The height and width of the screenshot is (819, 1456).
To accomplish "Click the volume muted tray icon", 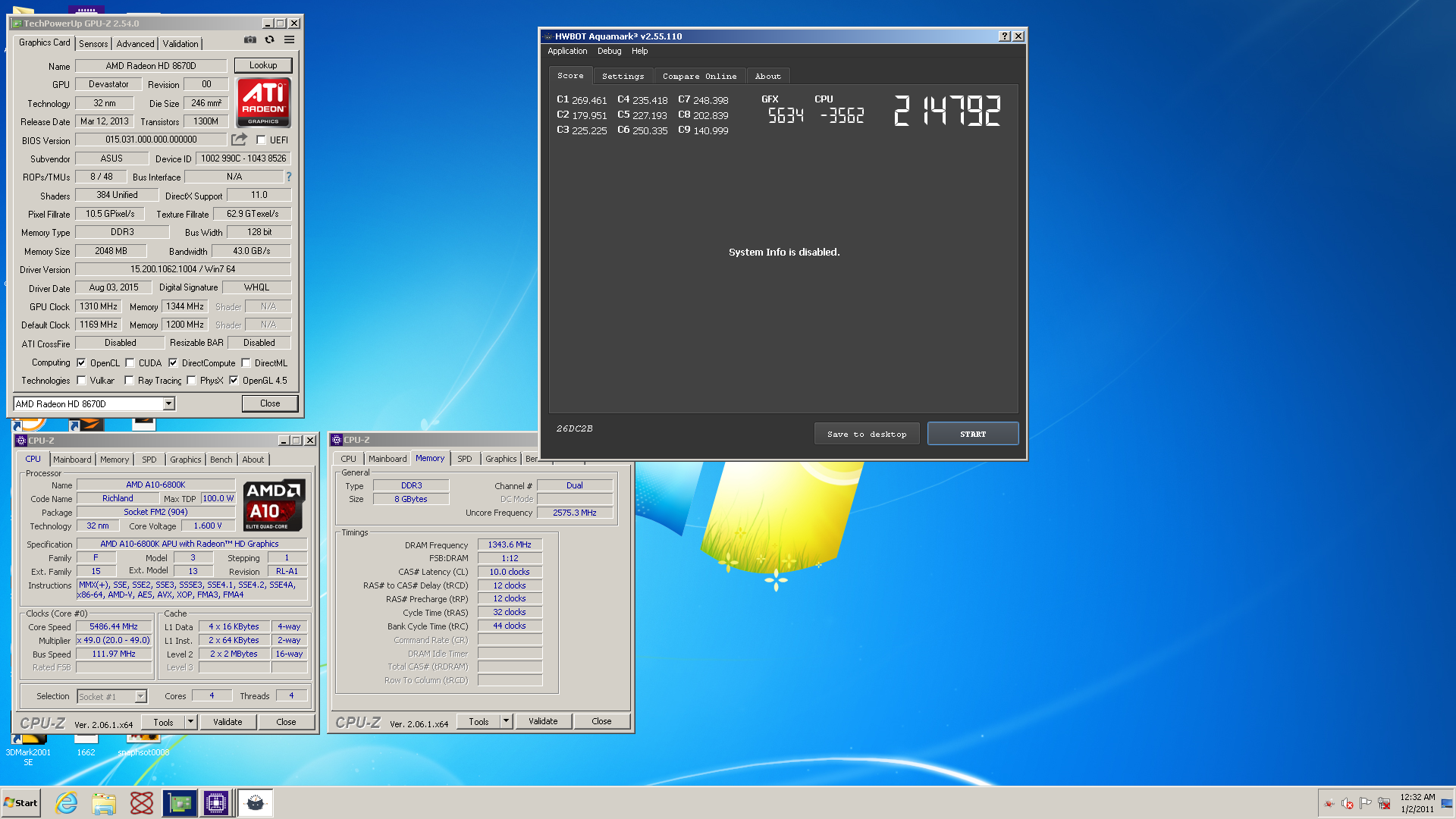I will click(1348, 803).
